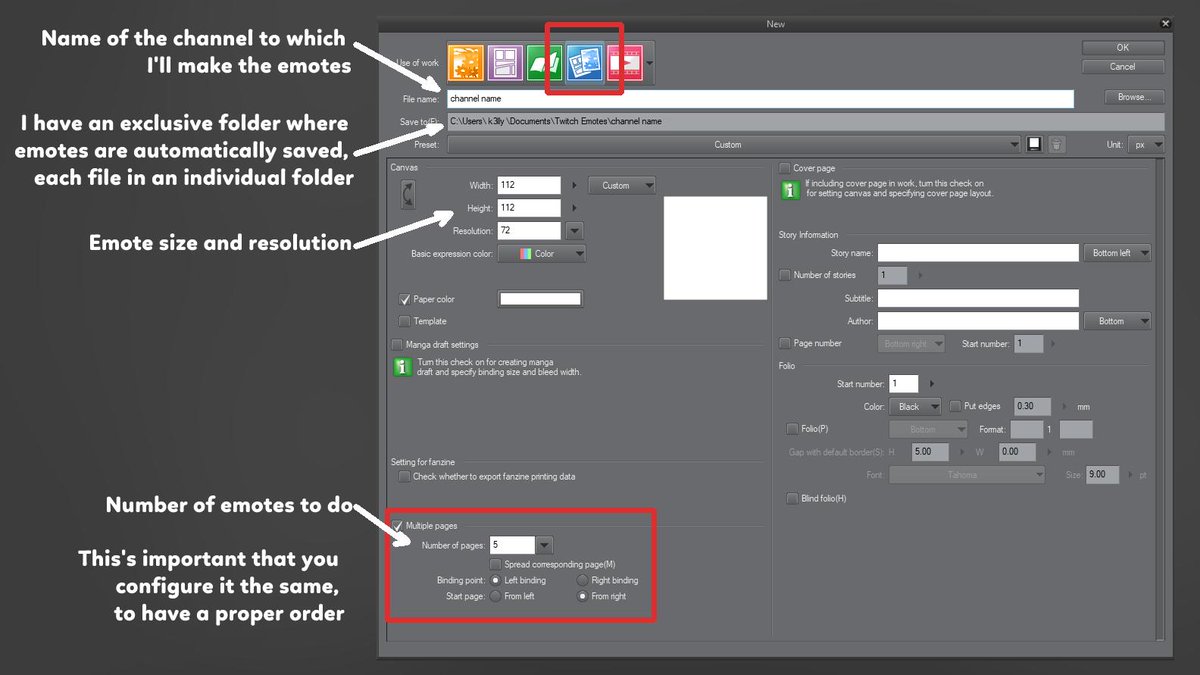Open the canvas size Custom dropdown
The image size is (1200, 675).
pos(622,185)
